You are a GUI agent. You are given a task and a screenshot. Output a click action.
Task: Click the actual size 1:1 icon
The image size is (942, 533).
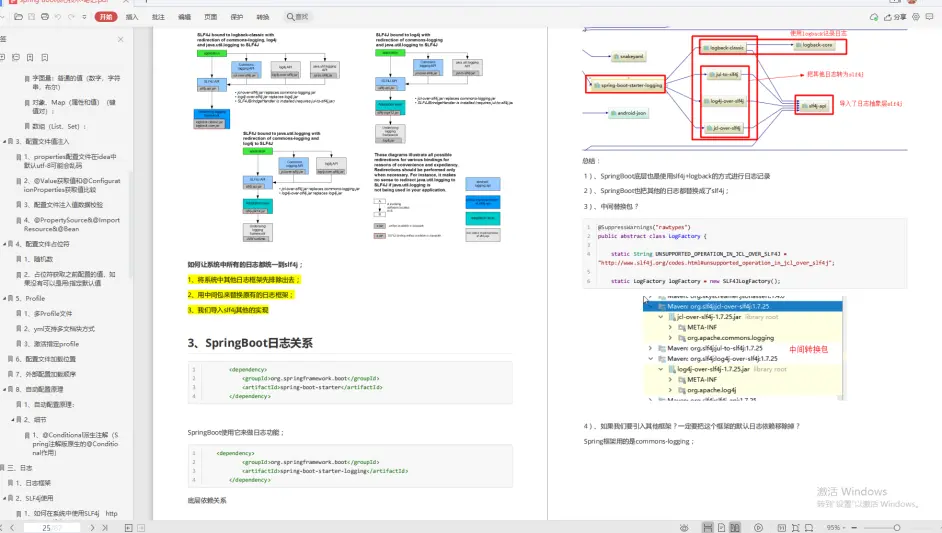[x=782, y=528]
